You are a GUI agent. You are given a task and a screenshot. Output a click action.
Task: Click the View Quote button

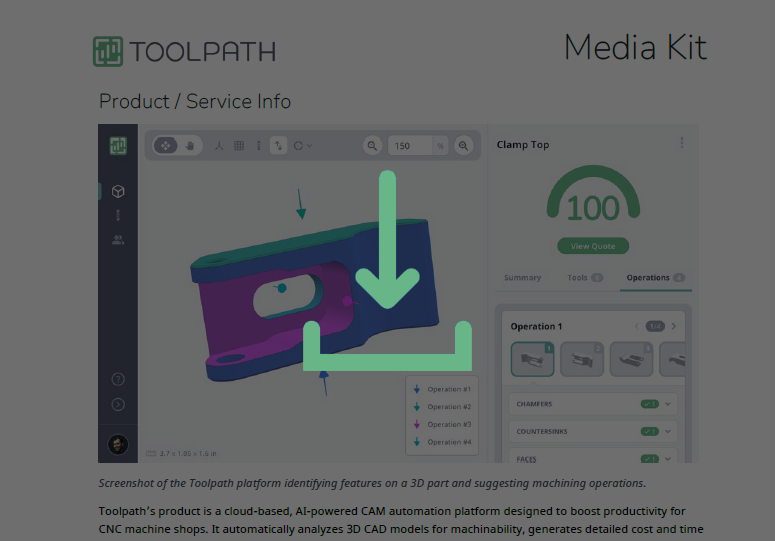[x=593, y=246]
